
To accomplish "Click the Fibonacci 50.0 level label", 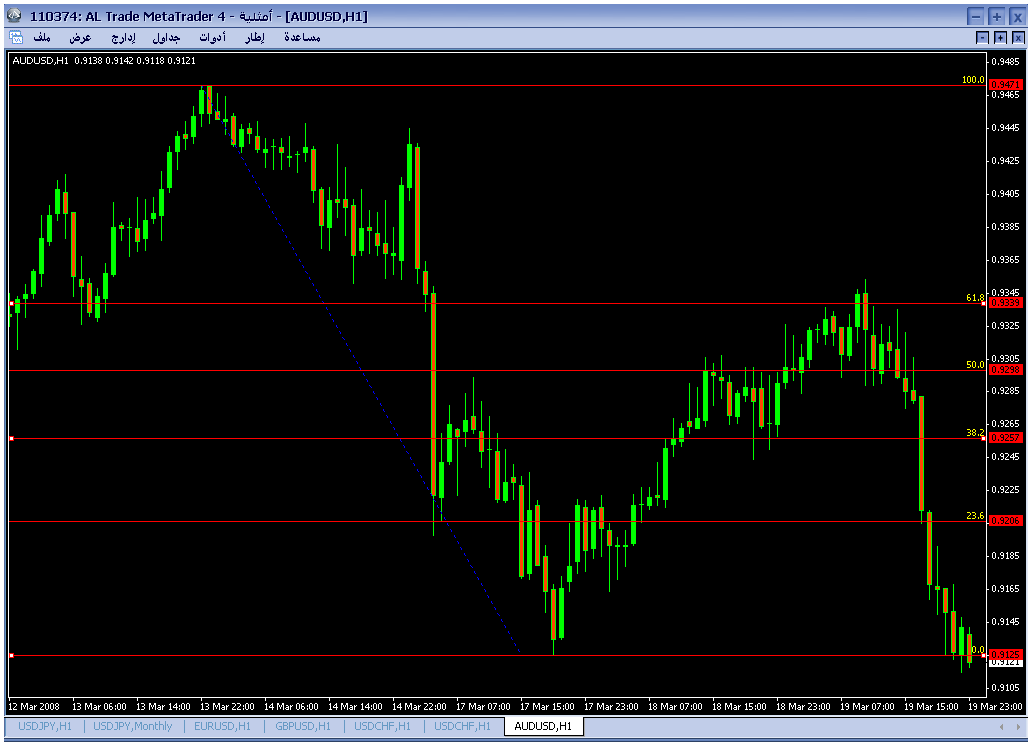I will (x=975, y=364).
